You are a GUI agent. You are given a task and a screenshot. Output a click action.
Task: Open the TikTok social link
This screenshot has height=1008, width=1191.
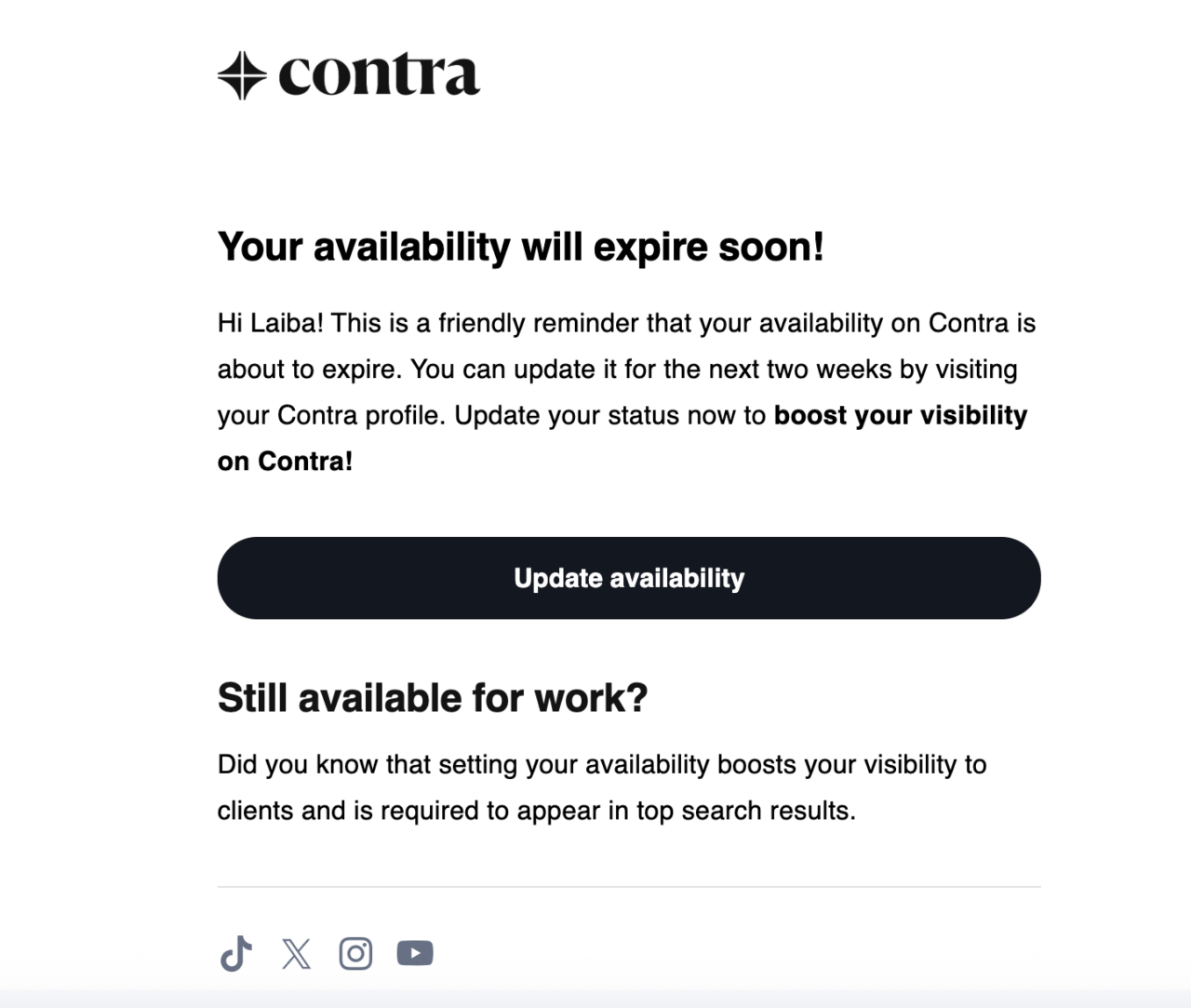coord(236,954)
